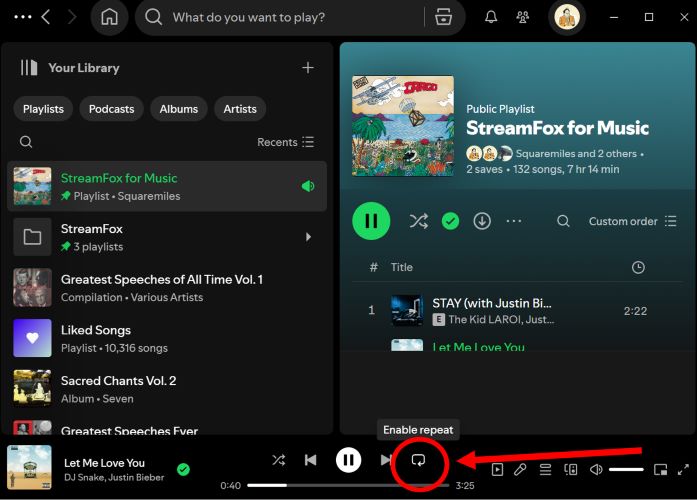The image size is (697, 500).
Task: Go back with the left arrow
Action: coord(46,17)
